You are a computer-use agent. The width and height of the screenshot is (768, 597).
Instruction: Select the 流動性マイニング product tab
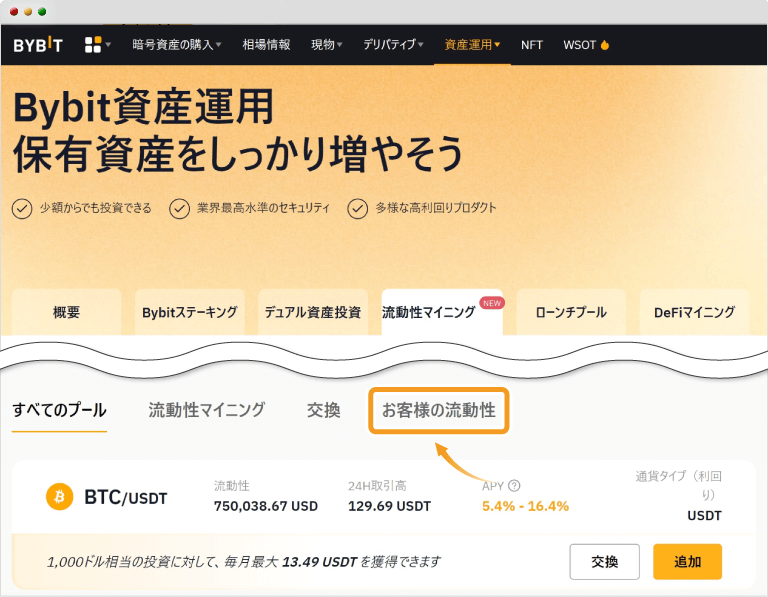[x=442, y=312]
